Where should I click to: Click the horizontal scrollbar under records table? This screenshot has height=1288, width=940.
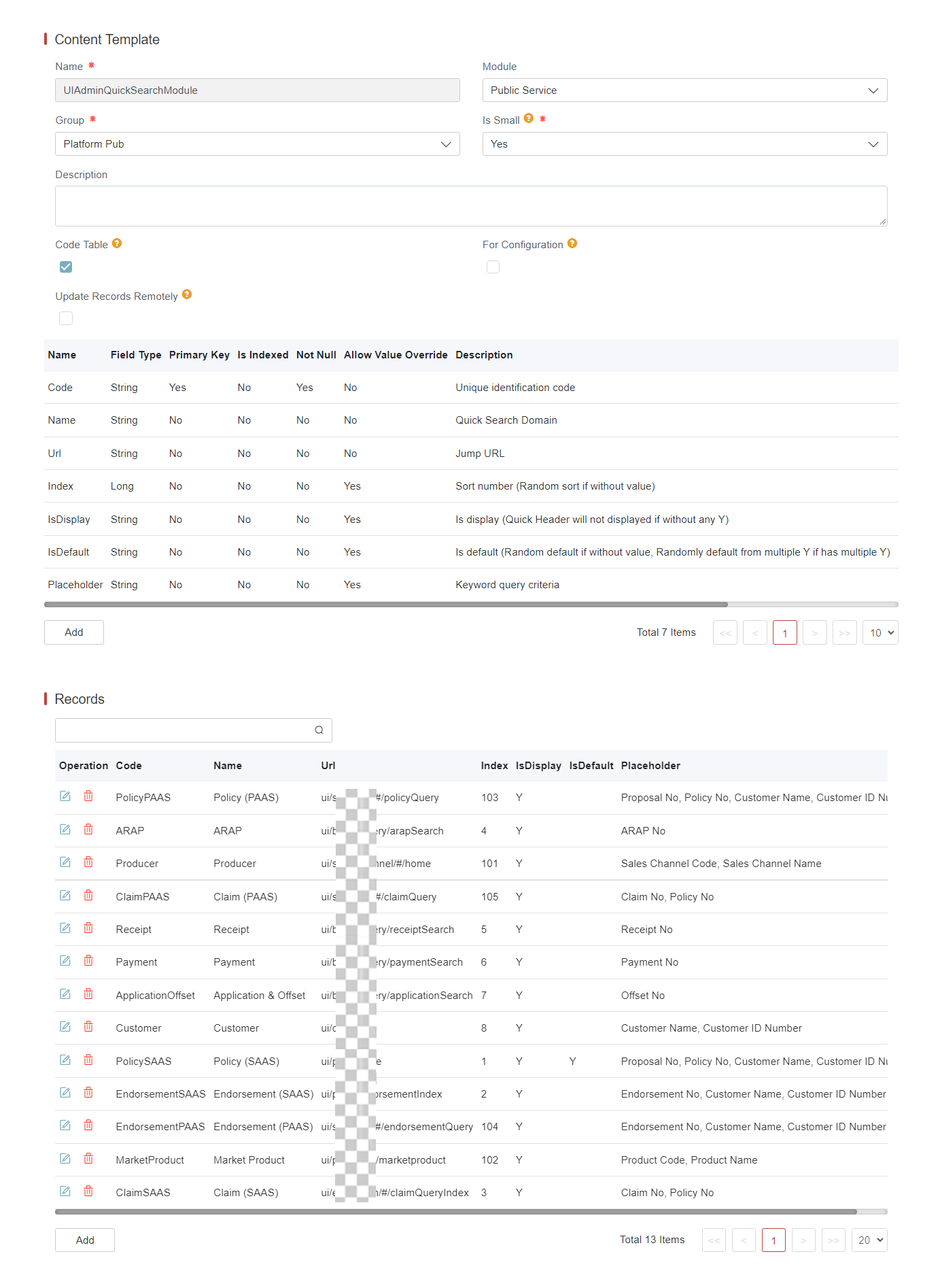coord(456,1212)
